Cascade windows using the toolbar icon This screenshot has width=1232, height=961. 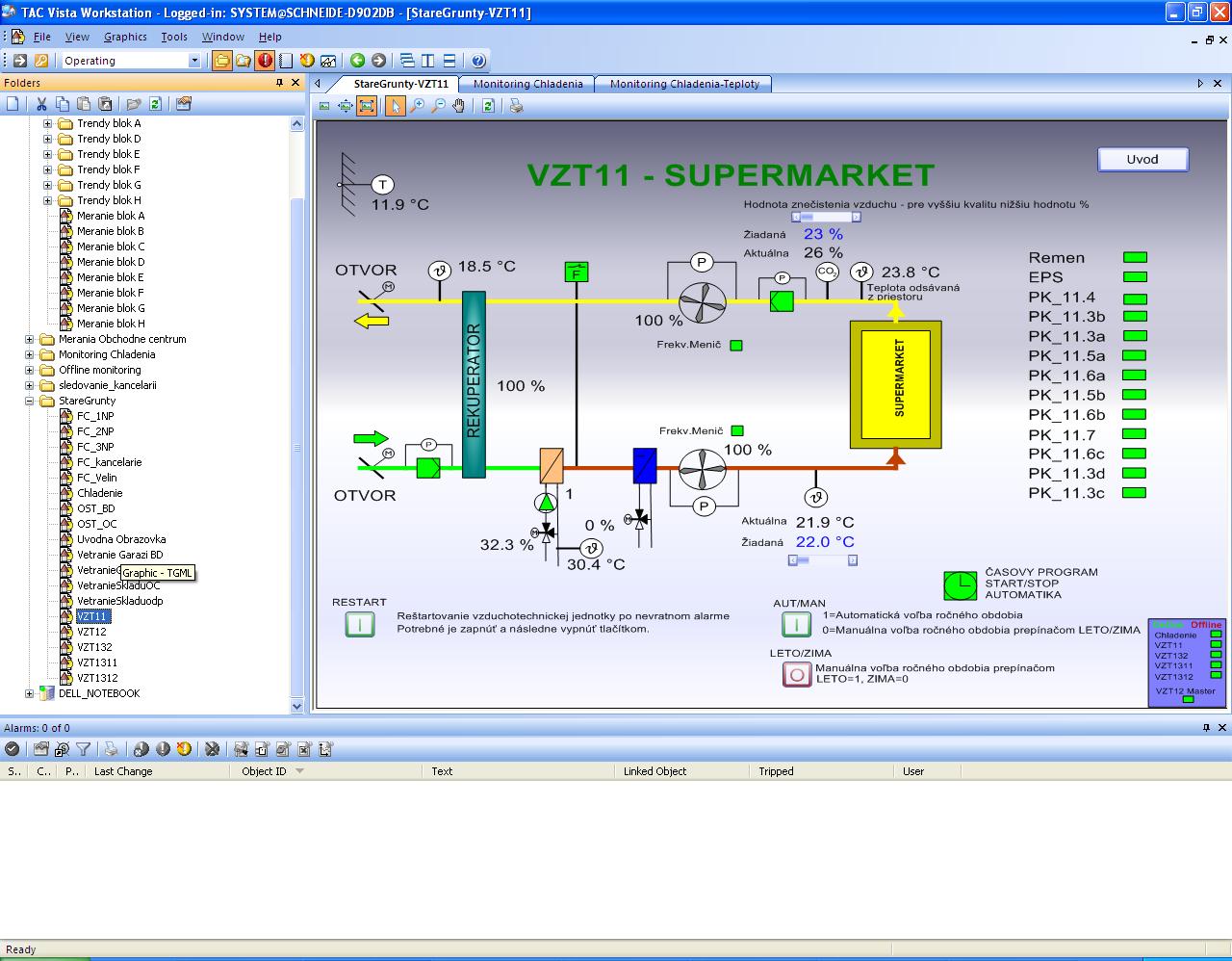pyautogui.click(x=407, y=61)
